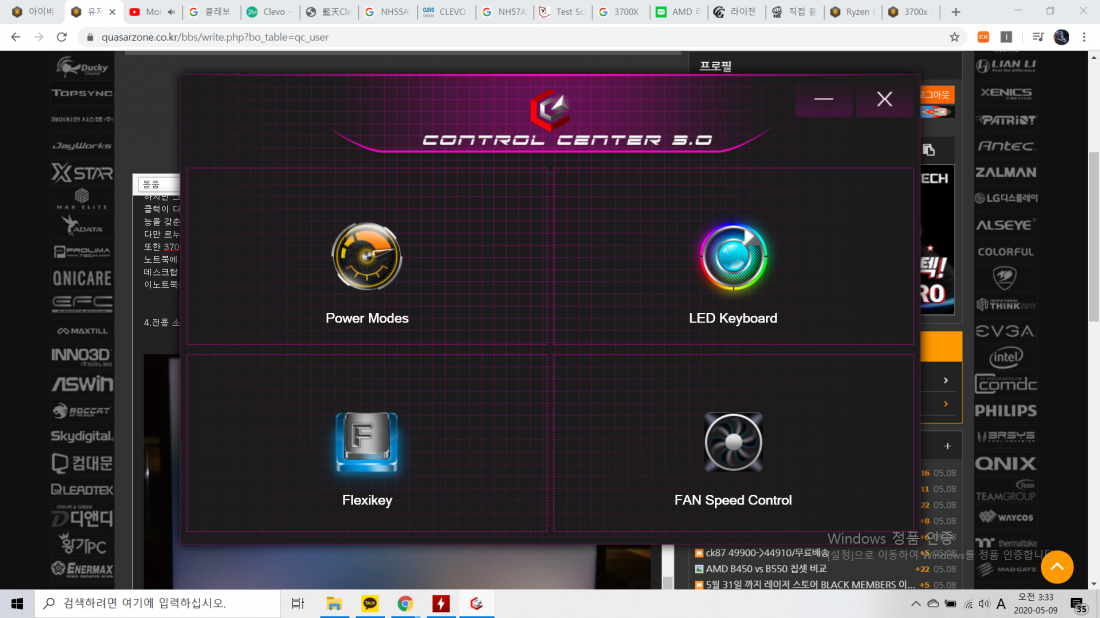Click the ZALMAN sponsor logo
Image resolution: width=1100 pixels, height=618 pixels.
tap(1005, 172)
